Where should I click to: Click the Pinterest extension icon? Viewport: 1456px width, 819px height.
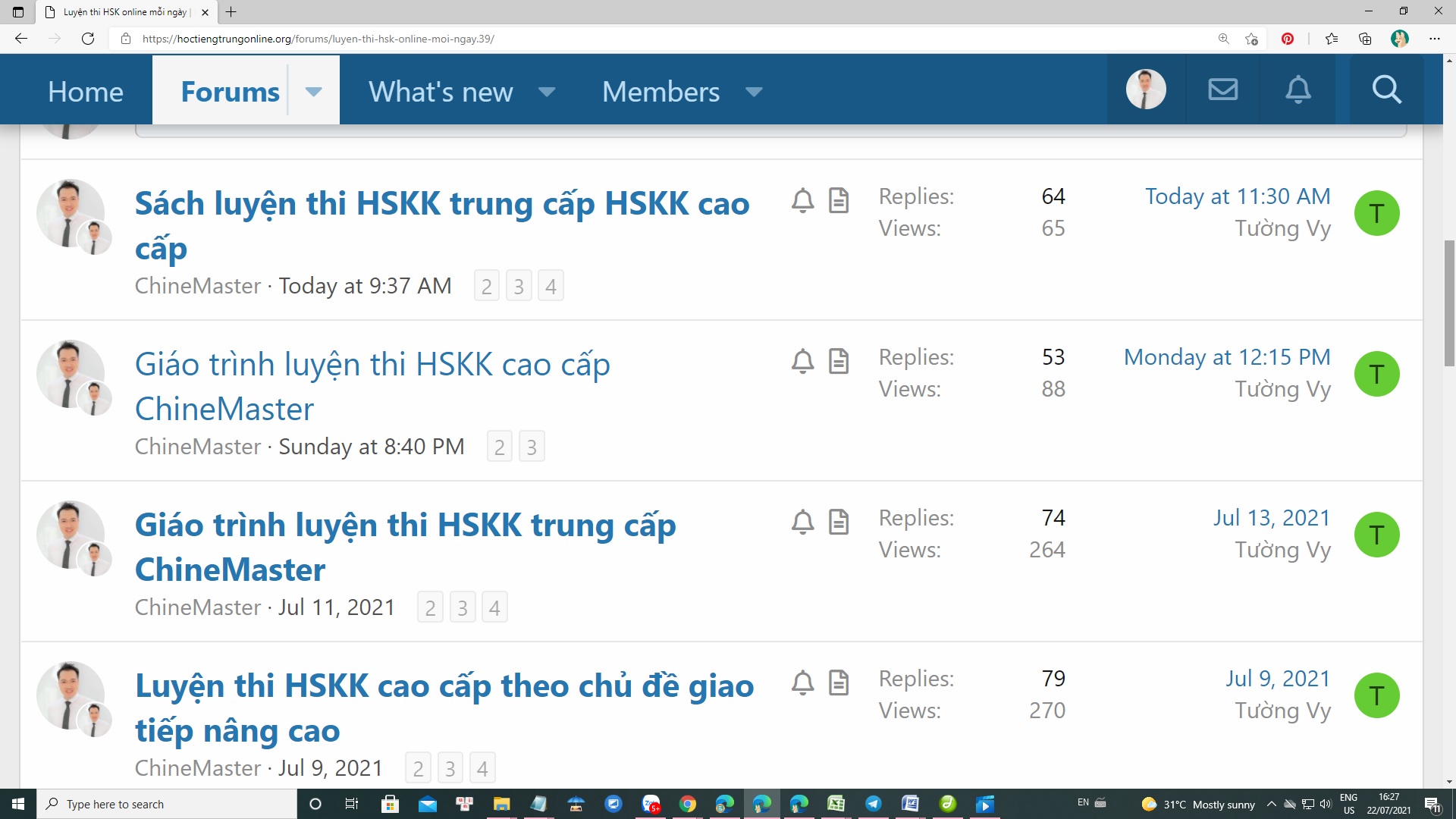(x=1287, y=39)
